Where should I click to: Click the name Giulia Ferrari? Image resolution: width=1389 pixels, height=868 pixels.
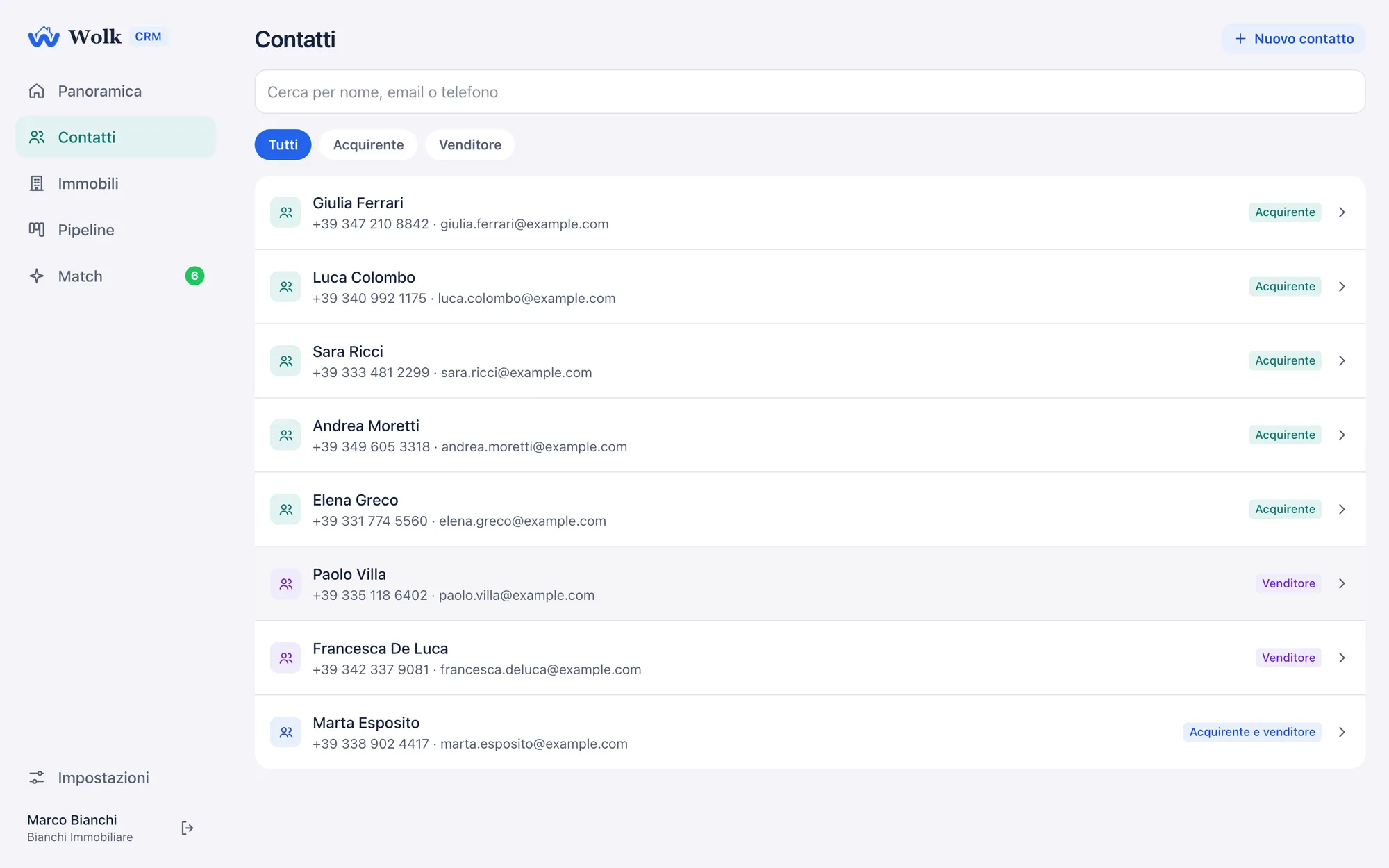(x=358, y=203)
